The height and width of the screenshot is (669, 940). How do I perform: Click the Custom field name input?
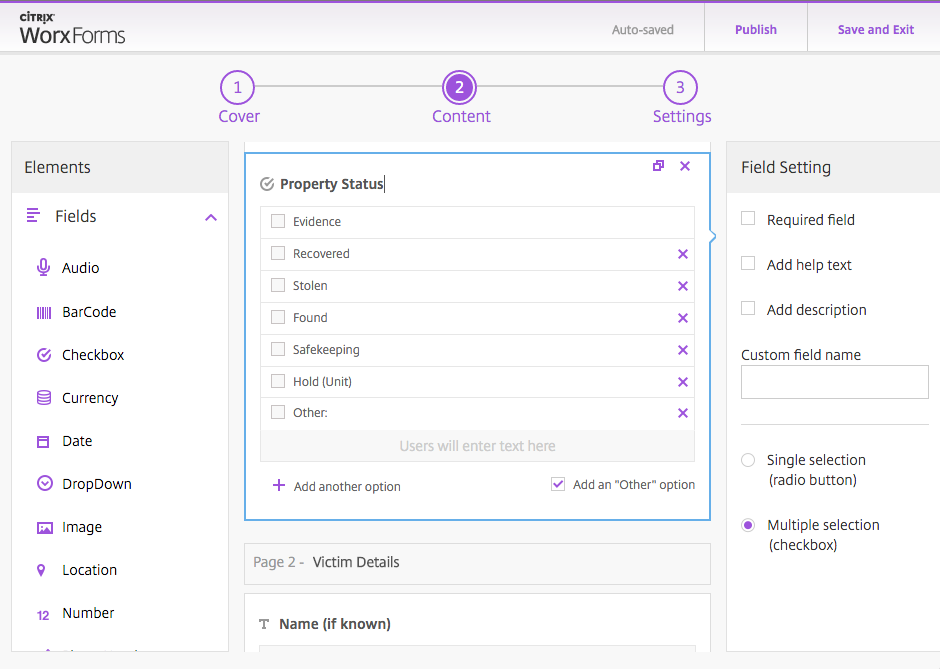coord(834,382)
